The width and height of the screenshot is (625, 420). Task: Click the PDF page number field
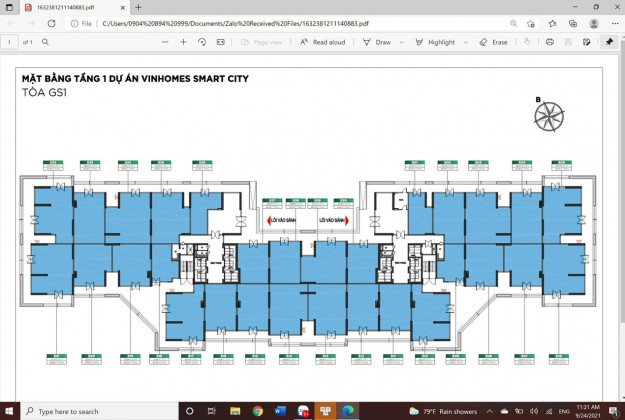coord(10,42)
